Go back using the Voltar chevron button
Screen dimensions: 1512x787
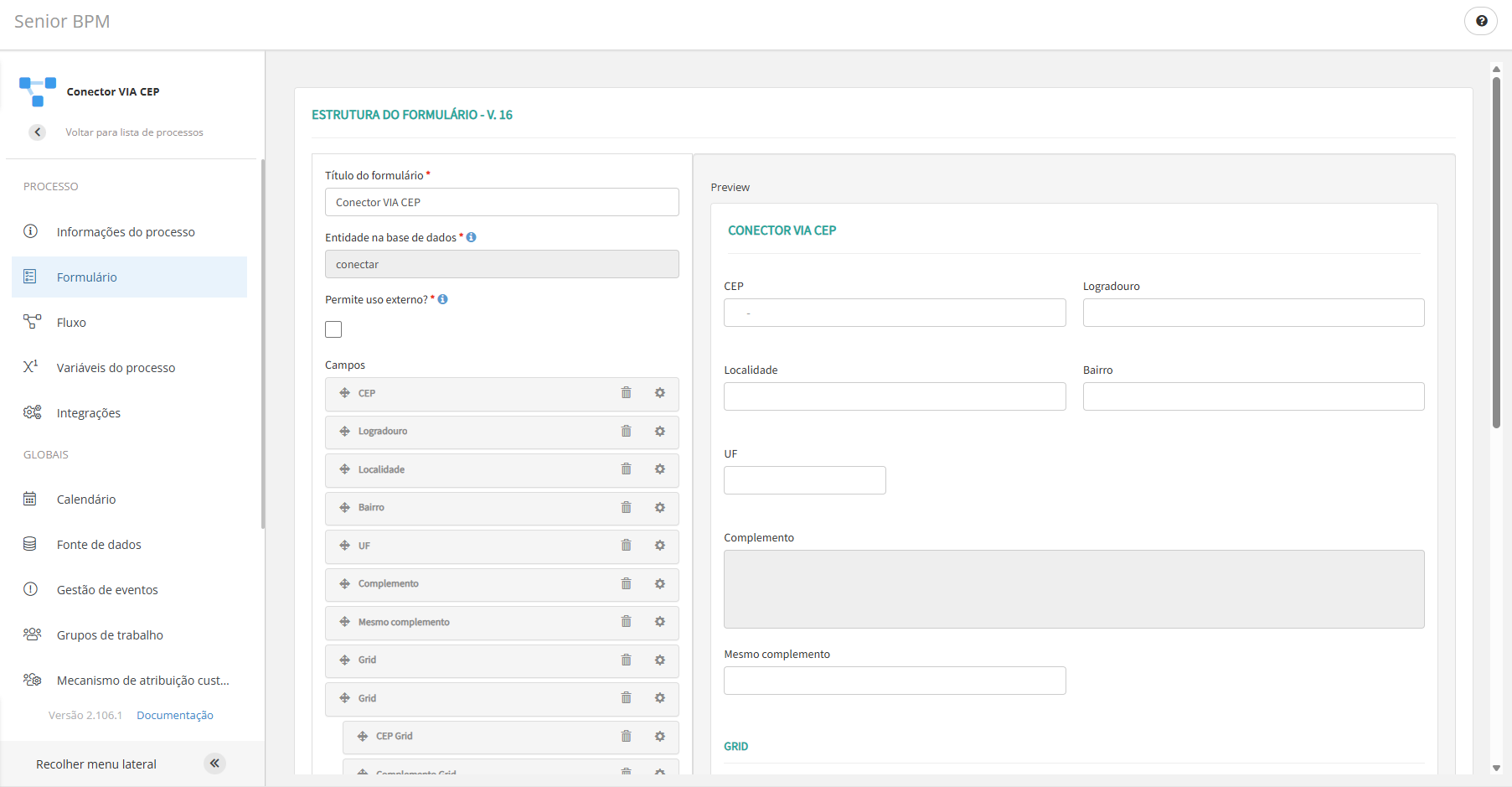pyautogui.click(x=38, y=132)
